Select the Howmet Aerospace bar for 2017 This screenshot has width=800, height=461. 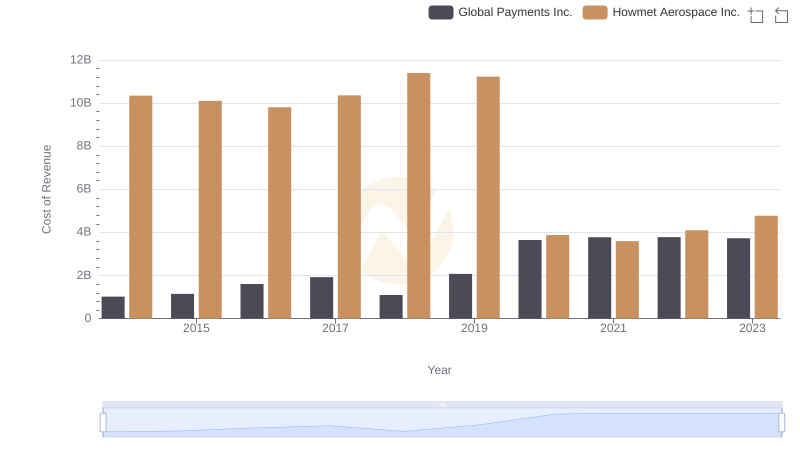click(349, 207)
